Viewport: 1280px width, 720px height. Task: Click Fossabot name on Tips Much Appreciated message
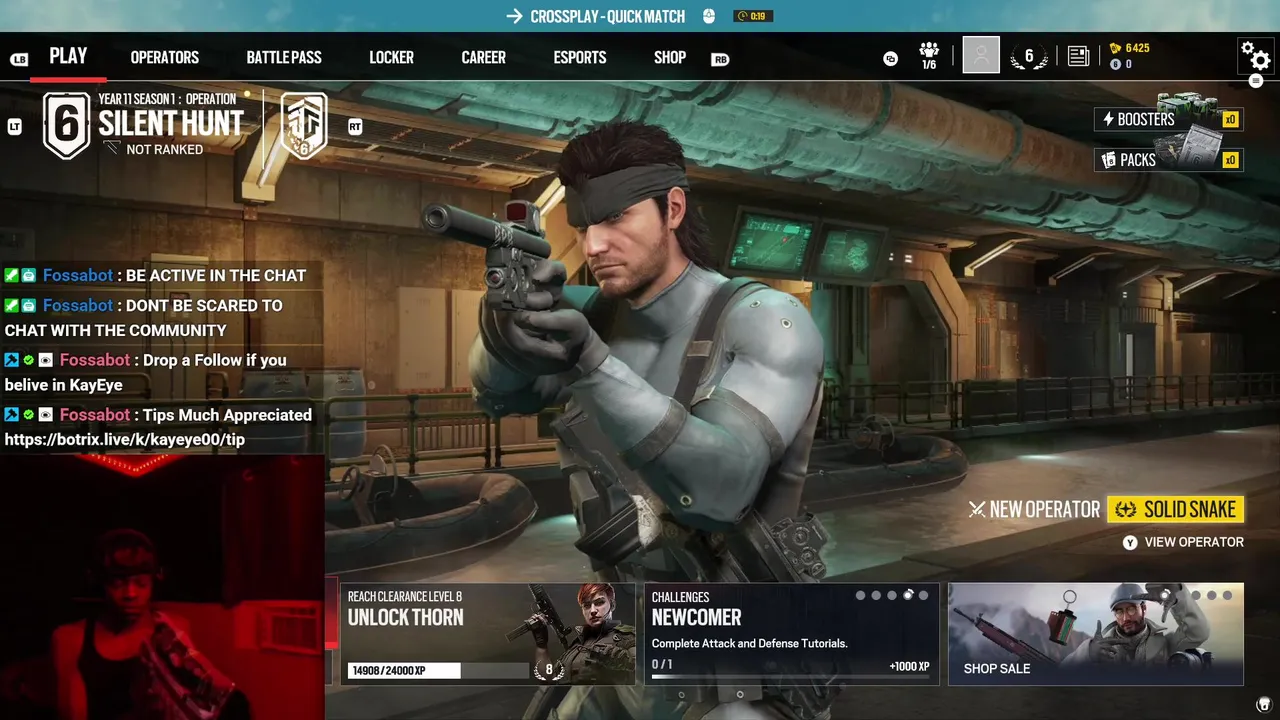coord(95,415)
